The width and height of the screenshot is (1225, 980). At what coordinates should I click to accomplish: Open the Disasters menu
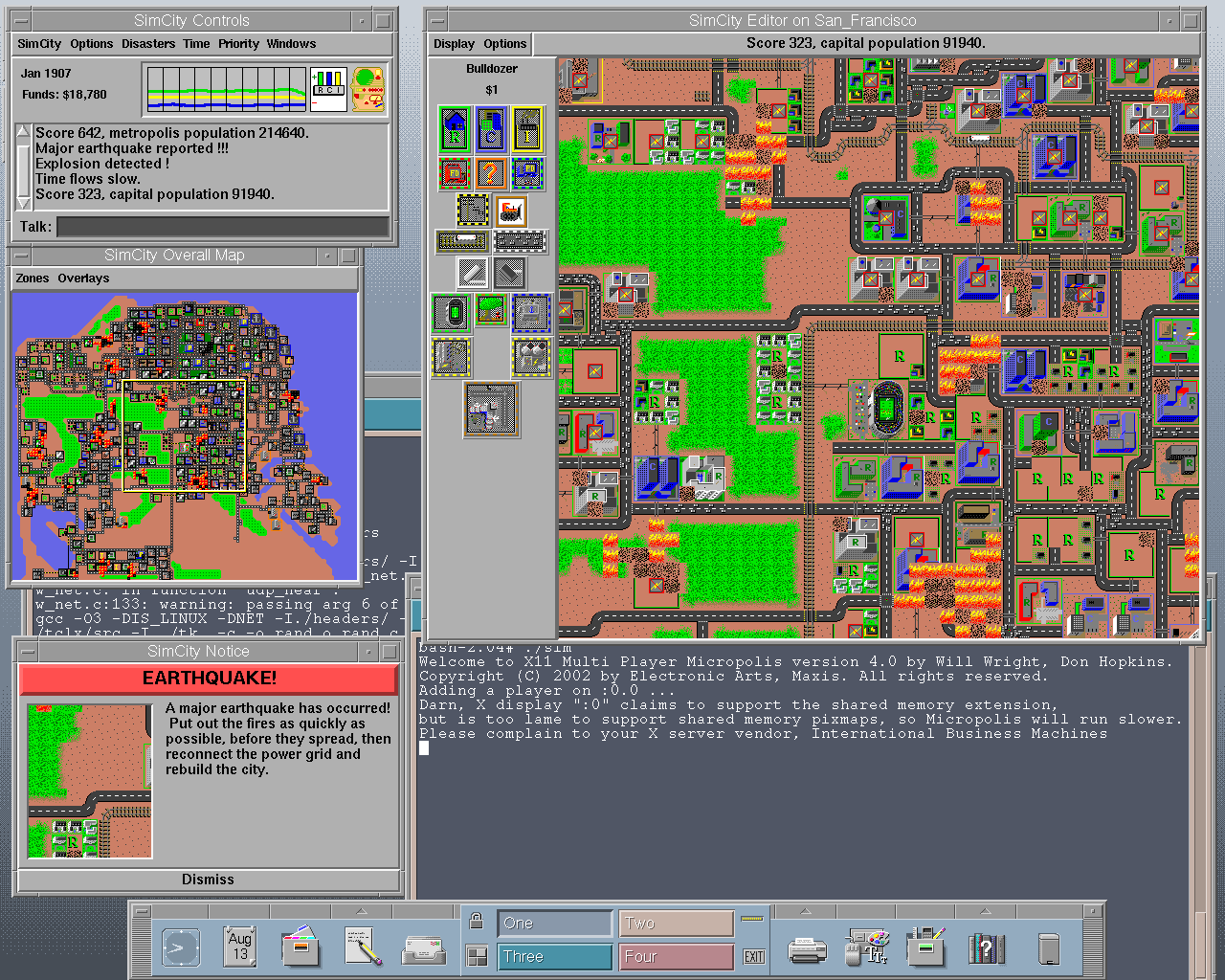click(x=148, y=43)
